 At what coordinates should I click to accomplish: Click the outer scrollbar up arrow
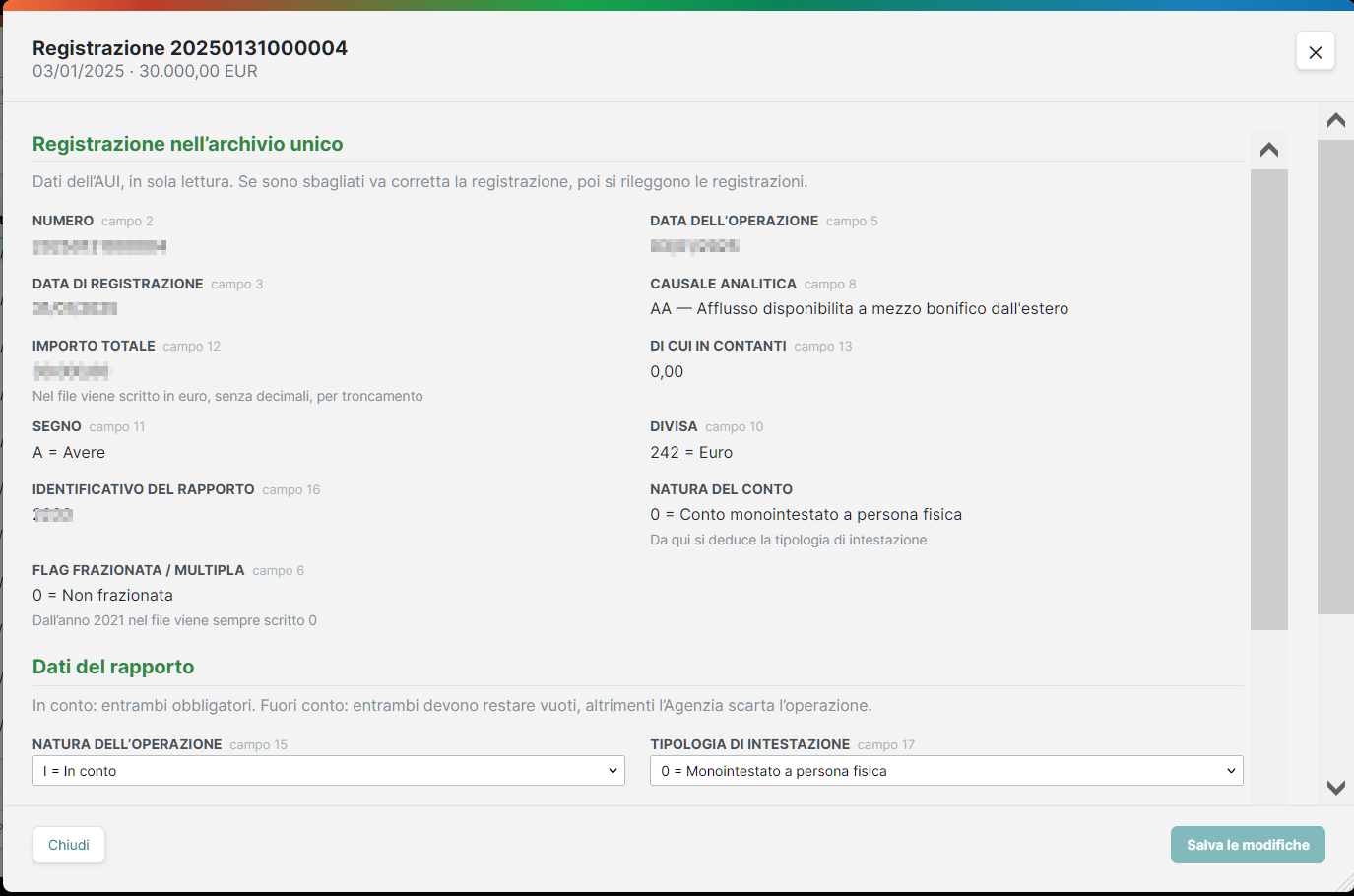tap(1335, 120)
